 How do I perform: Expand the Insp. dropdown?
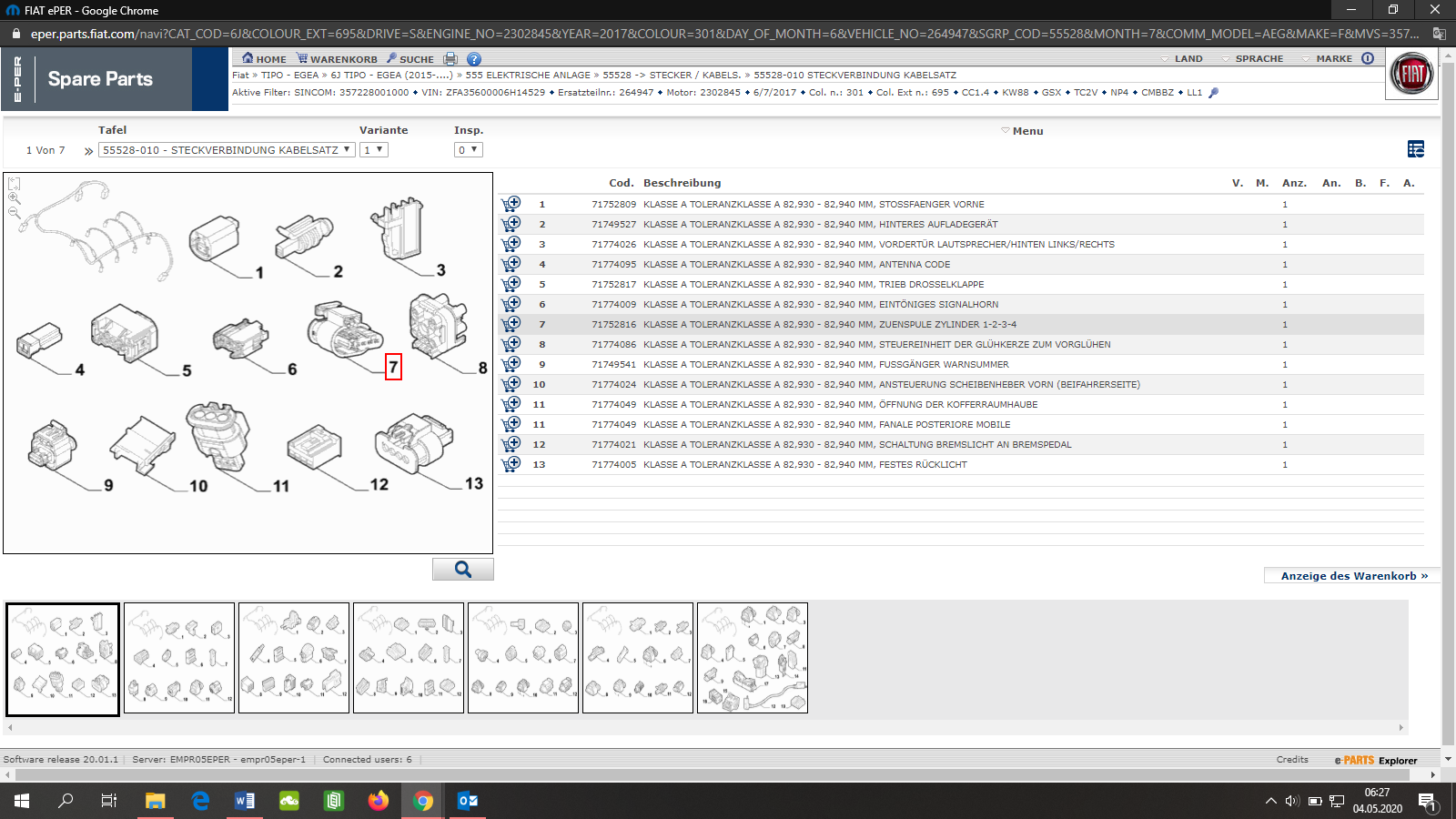click(x=468, y=150)
